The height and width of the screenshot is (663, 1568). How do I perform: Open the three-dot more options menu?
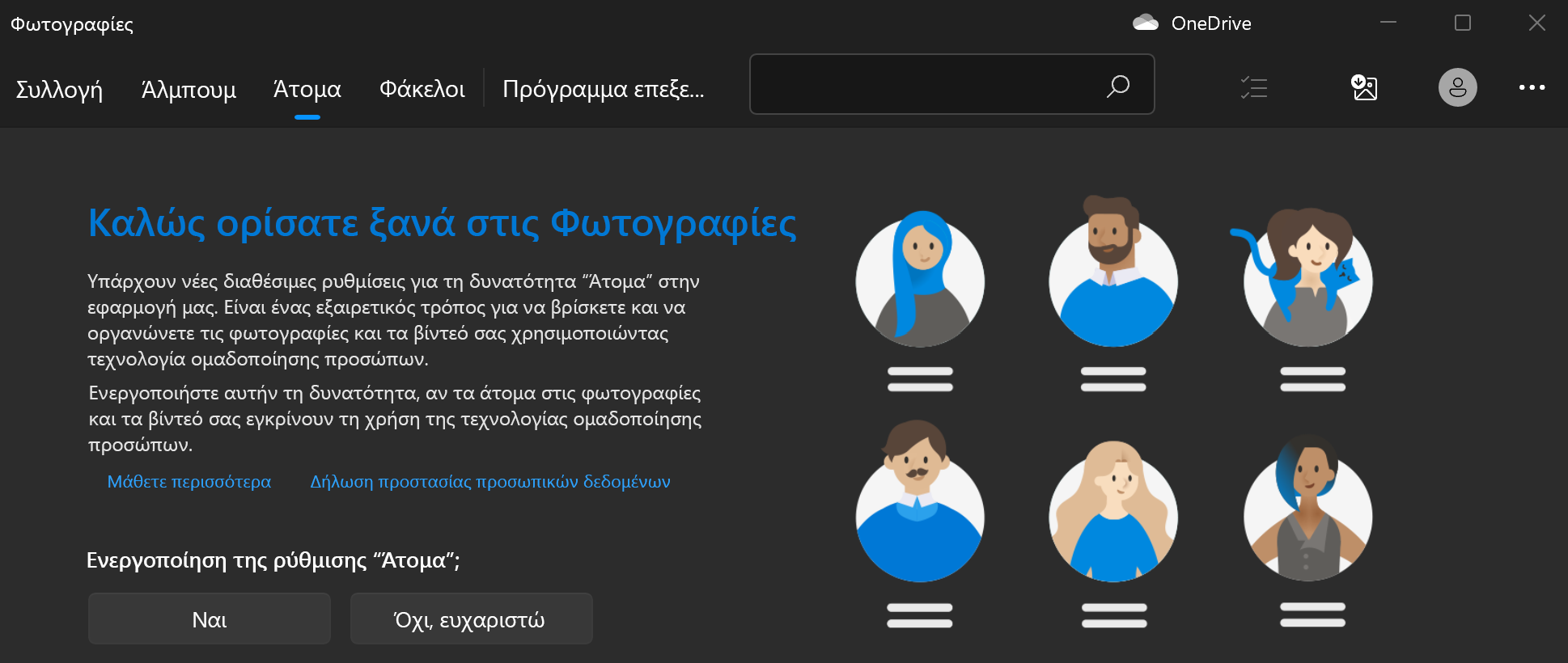tap(1532, 87)
